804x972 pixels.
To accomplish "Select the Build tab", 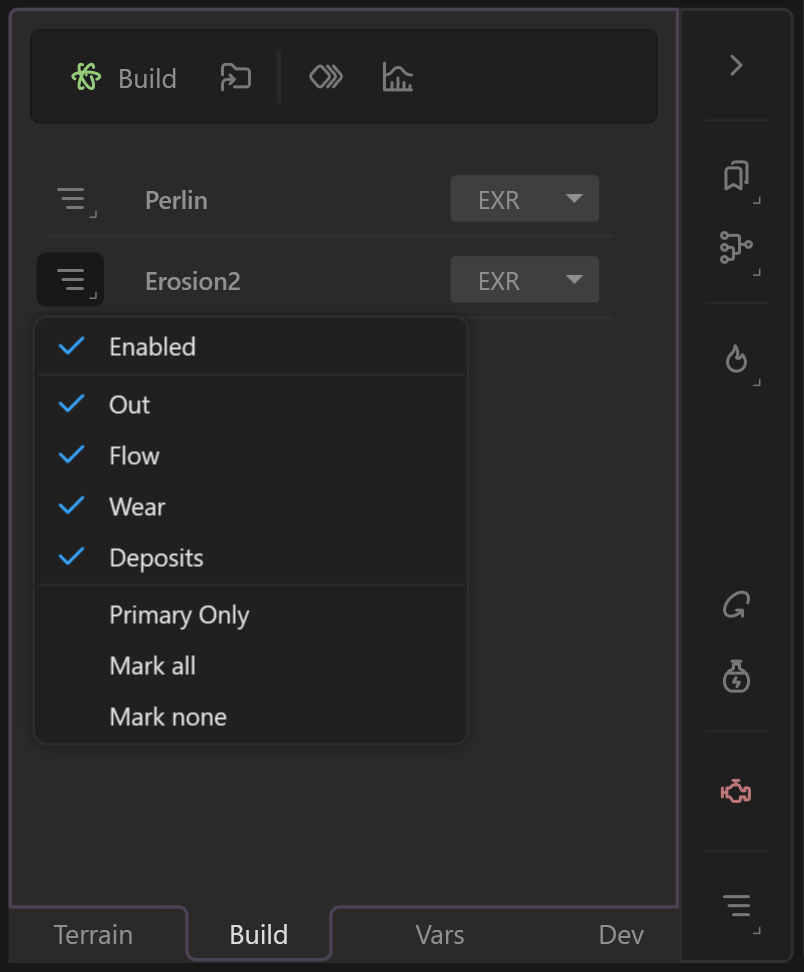I will (258, 935).
